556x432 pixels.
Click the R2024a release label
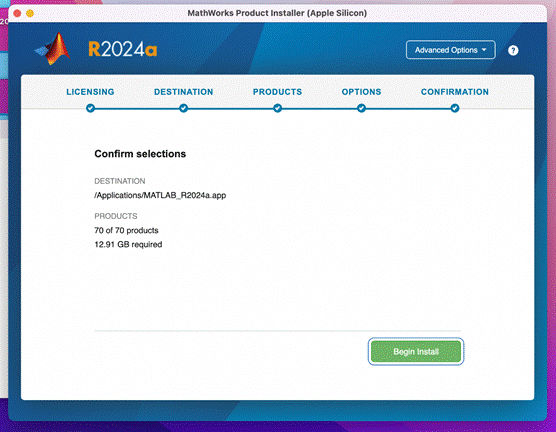123,49
